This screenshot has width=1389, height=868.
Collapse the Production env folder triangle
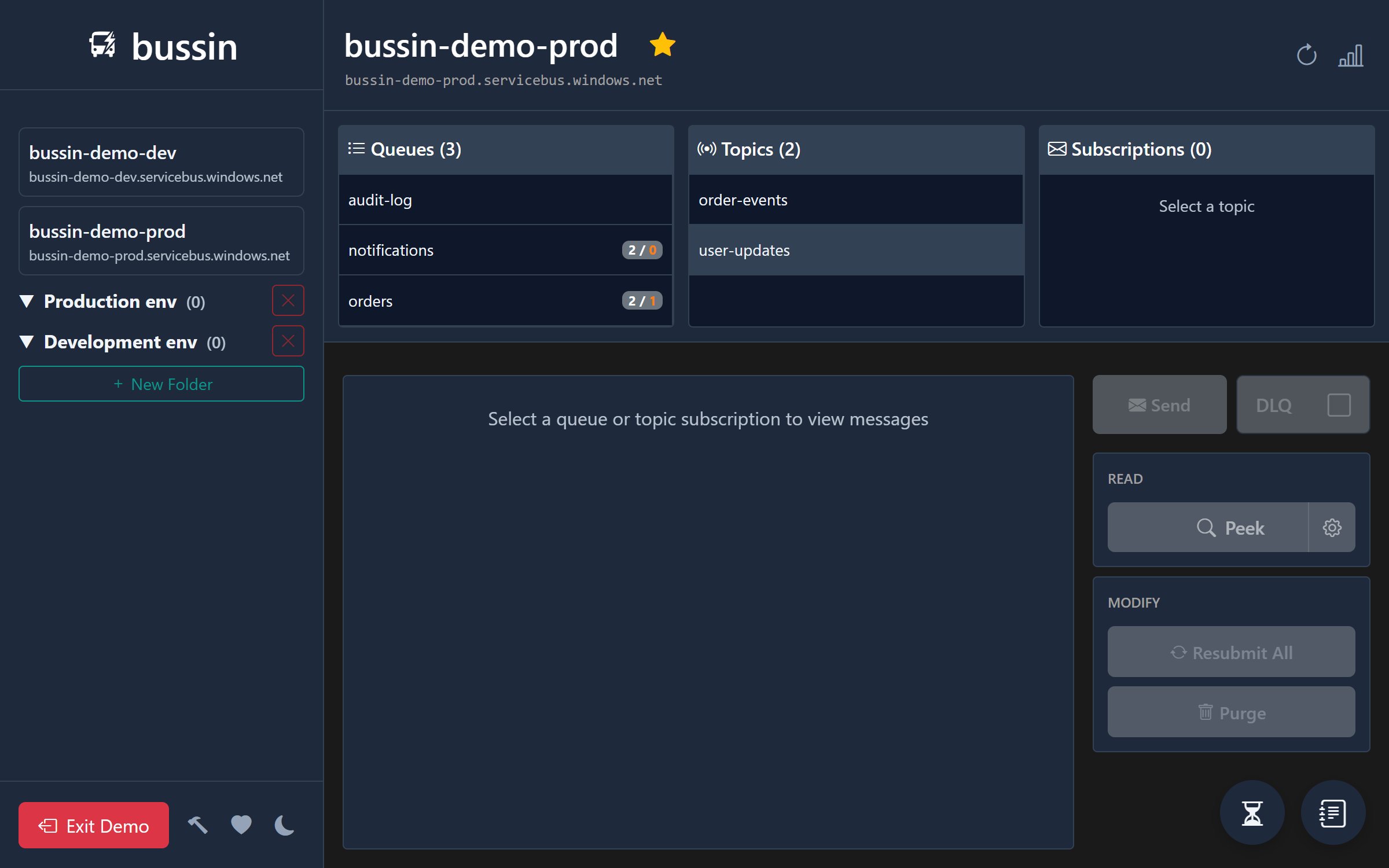[27, 301]
